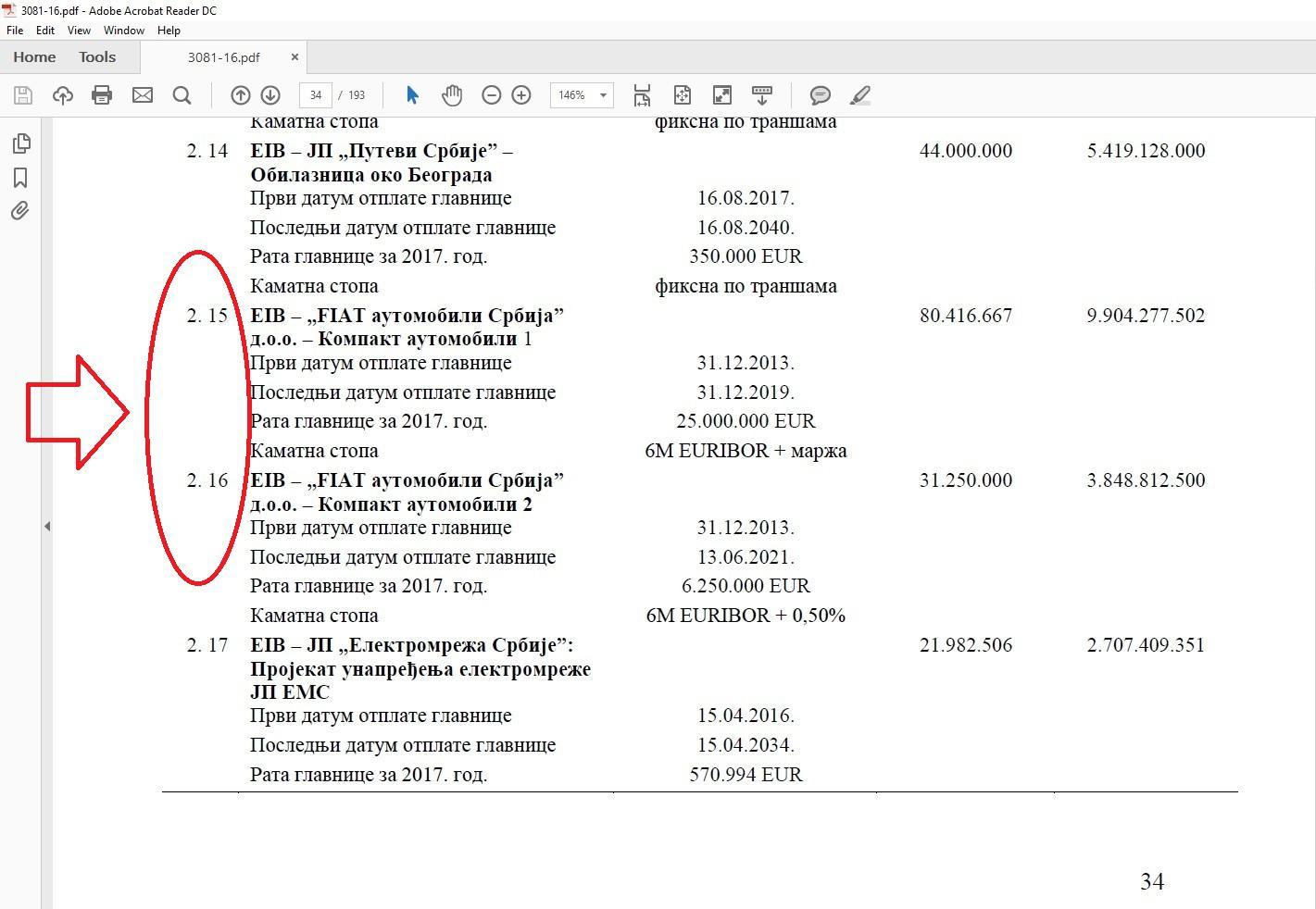Open the Find text magnifier icon
This screenshot has width=1316, height=909.
[x=182, y=95]
